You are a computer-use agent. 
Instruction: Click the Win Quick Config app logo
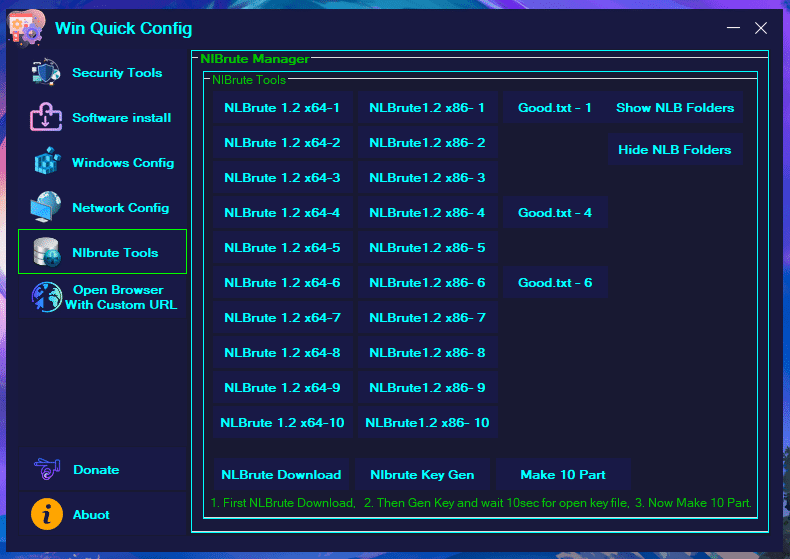(27, 29)
